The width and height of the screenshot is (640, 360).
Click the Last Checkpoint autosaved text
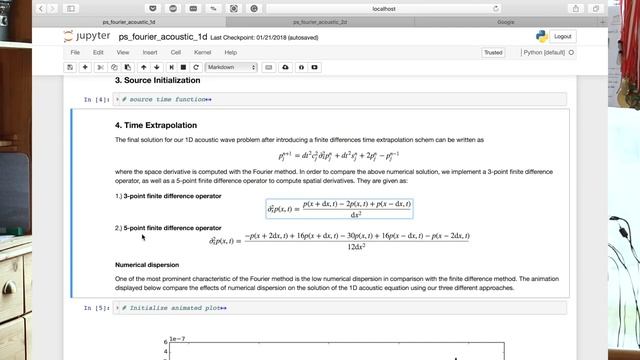click(x=264, y=38)
